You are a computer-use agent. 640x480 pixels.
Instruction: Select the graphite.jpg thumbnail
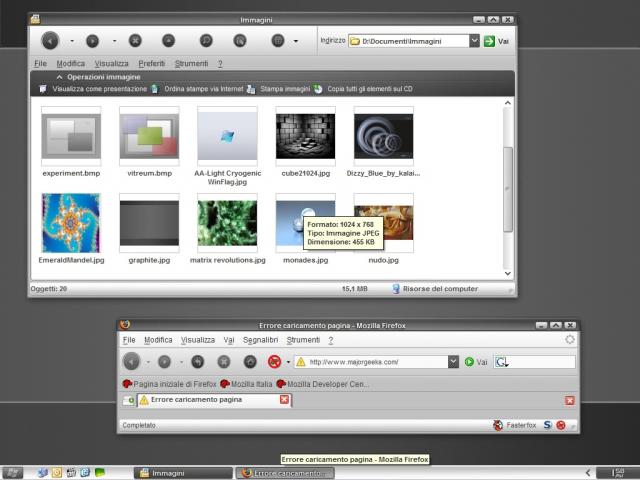point(149,223)
